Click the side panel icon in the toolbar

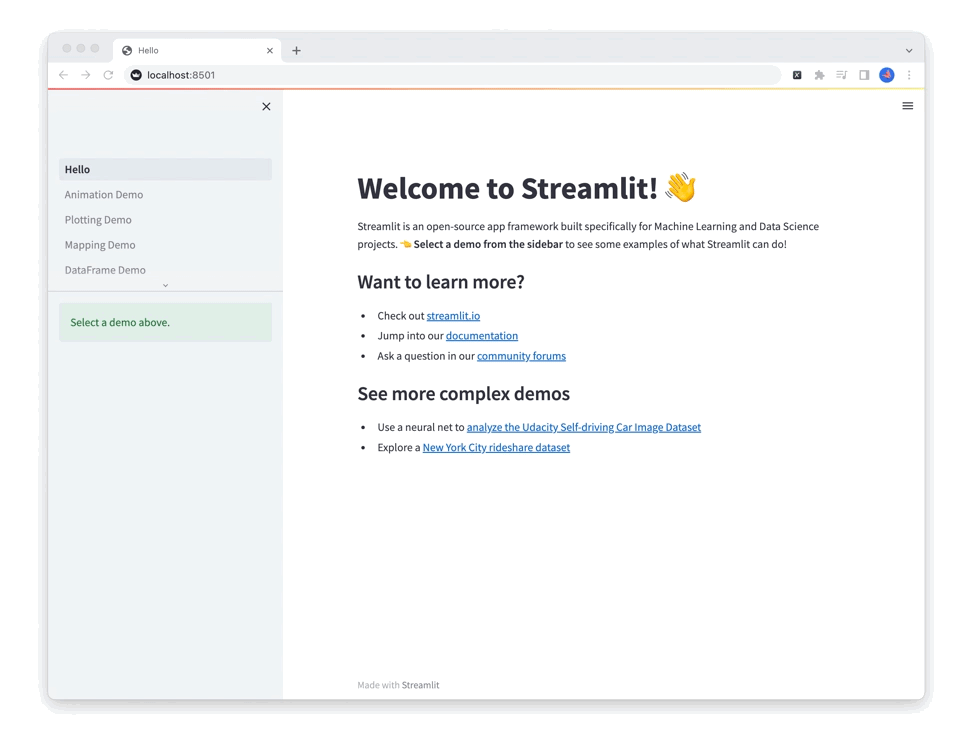[863, 74]
